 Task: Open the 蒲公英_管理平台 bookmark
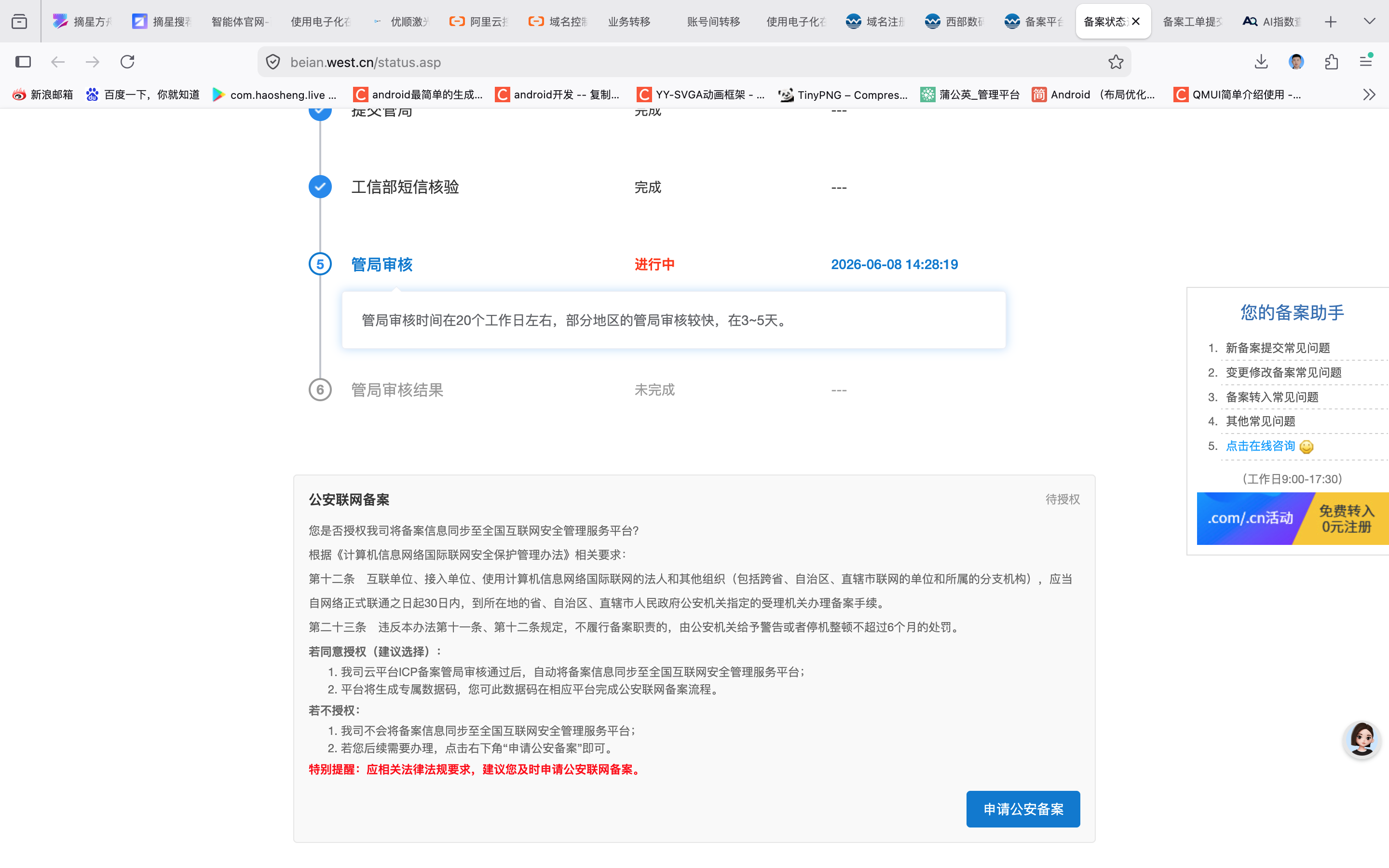tap(970, 95)
